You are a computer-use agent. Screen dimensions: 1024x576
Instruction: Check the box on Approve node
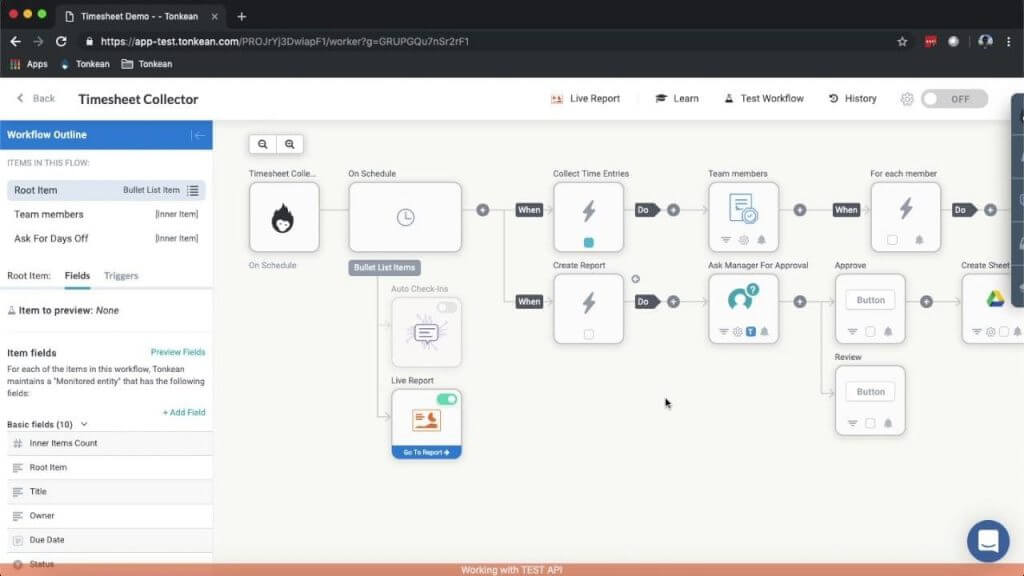click(x=870, y=332)
